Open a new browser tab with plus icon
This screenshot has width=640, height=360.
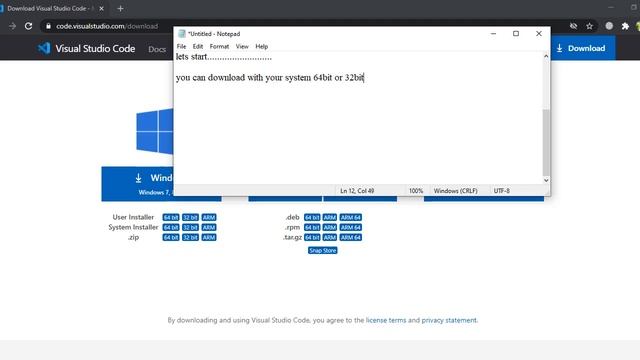(120, 8)
